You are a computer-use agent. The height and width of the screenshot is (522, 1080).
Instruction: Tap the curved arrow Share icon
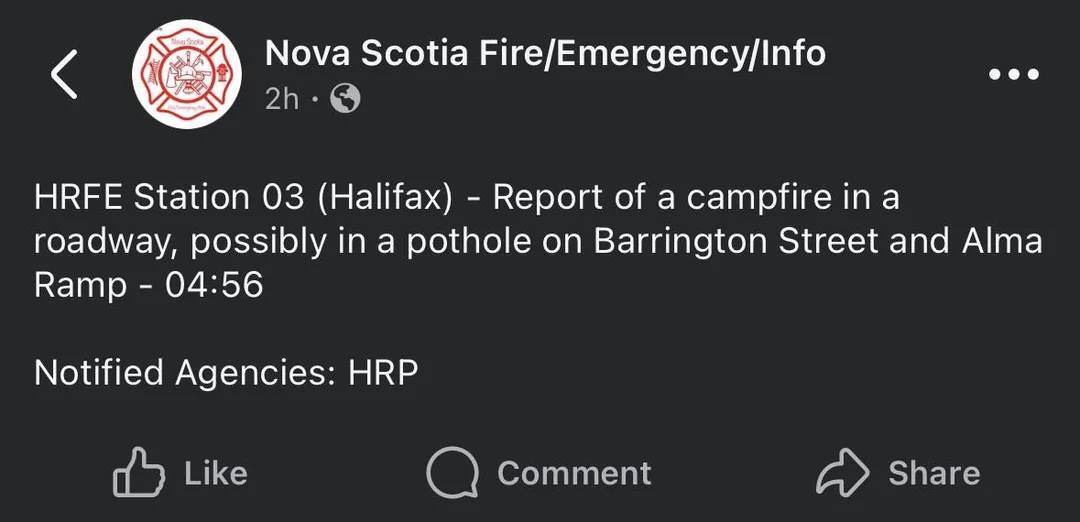(843, 473)
